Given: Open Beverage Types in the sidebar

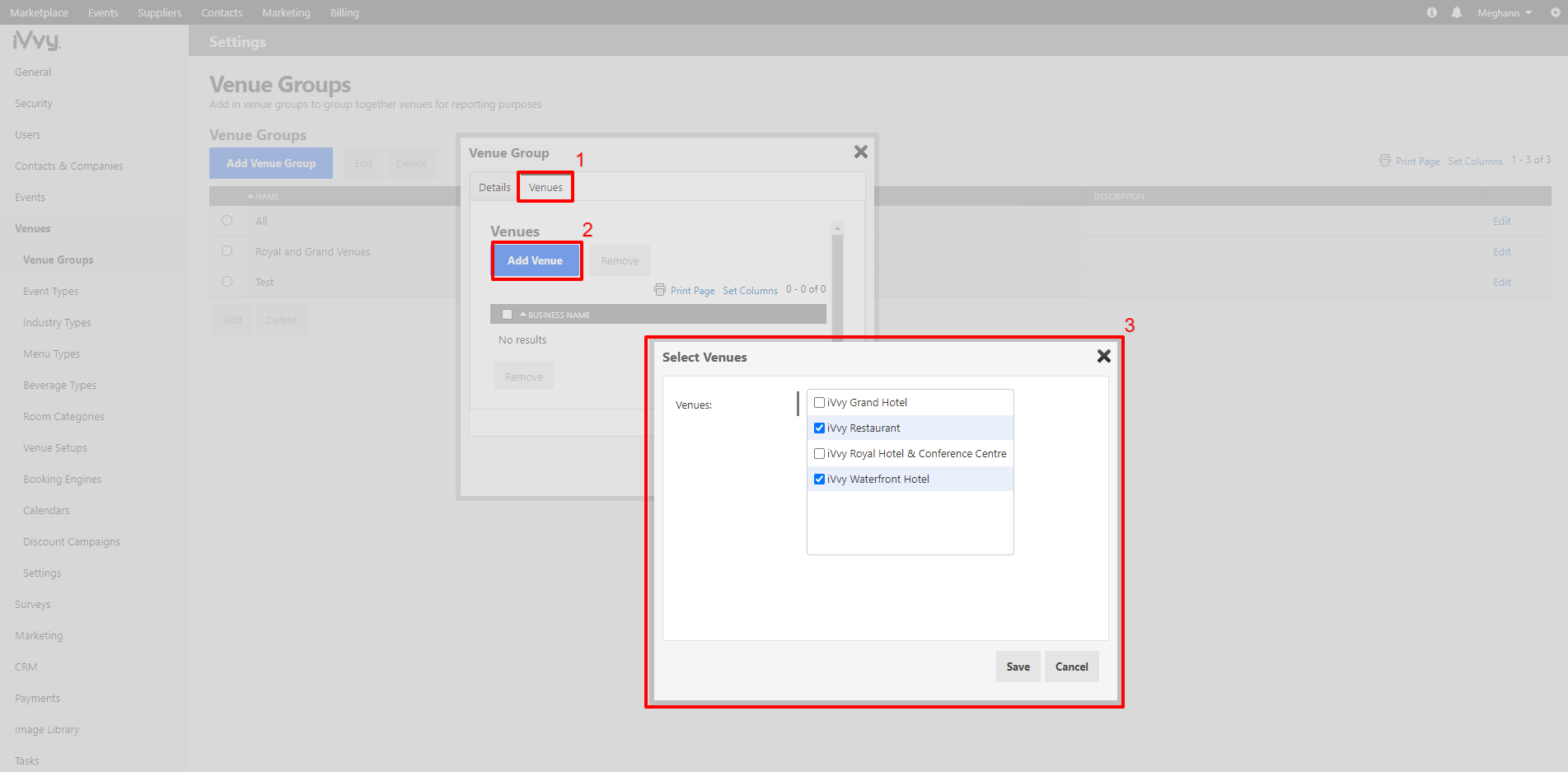Looking at the screenshot, I should (59, 385).
